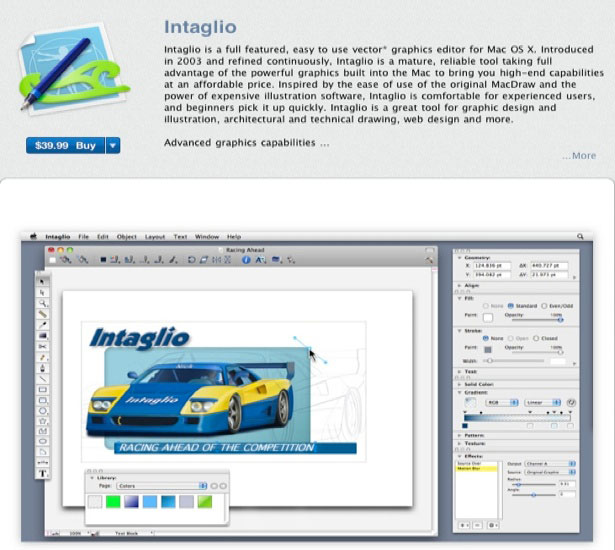Click the Fill paint color well
The image size is (615, 550).
point(488,317)
